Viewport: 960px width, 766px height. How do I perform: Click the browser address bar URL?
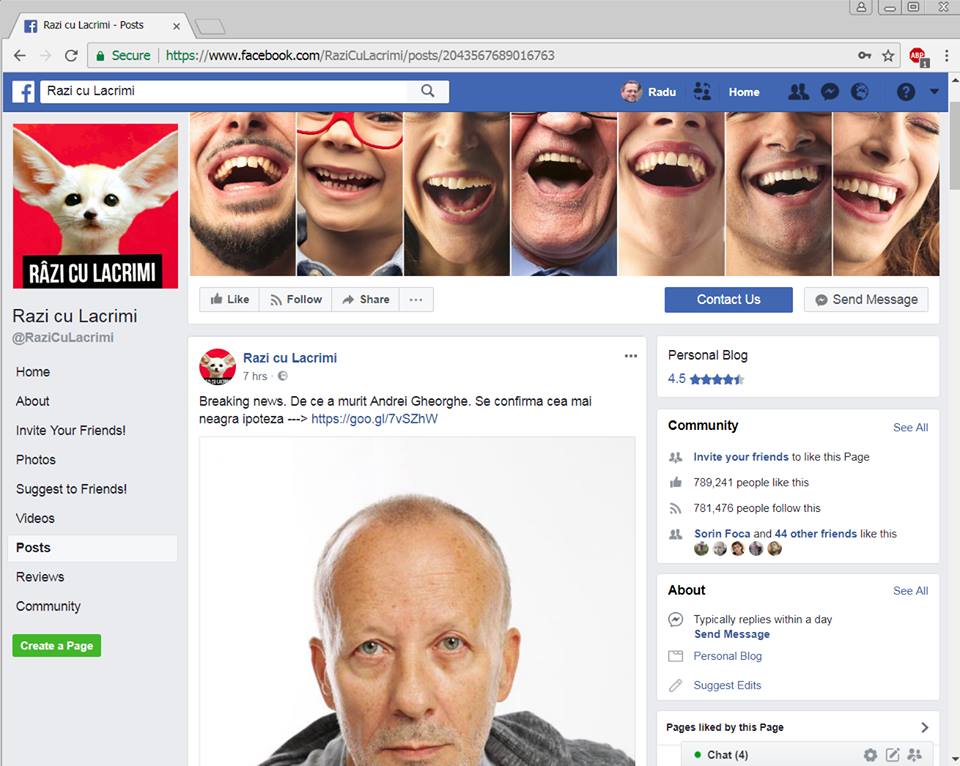click(x=360, y=56)
